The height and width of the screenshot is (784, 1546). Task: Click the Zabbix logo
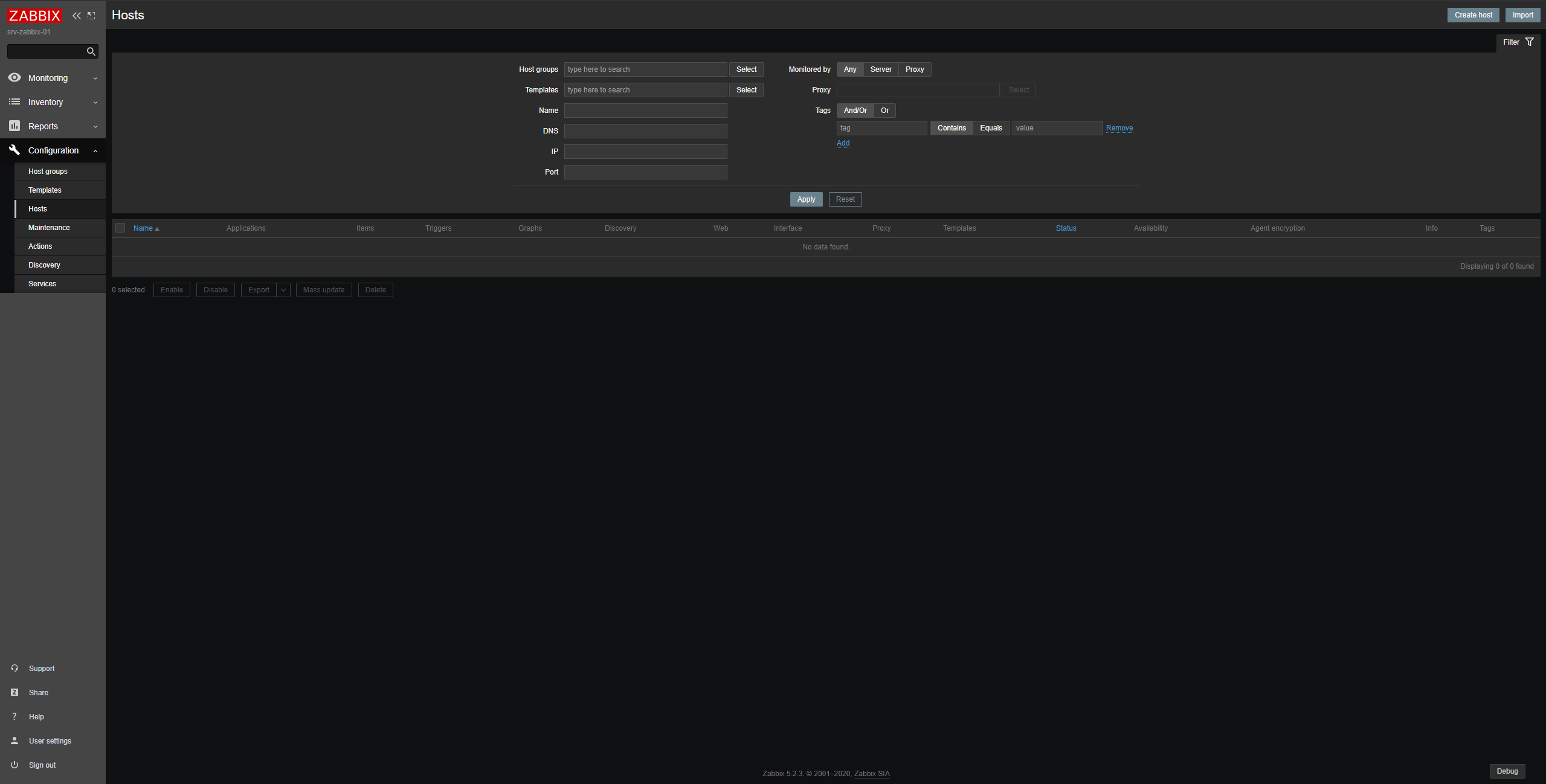tap(34, 16)
